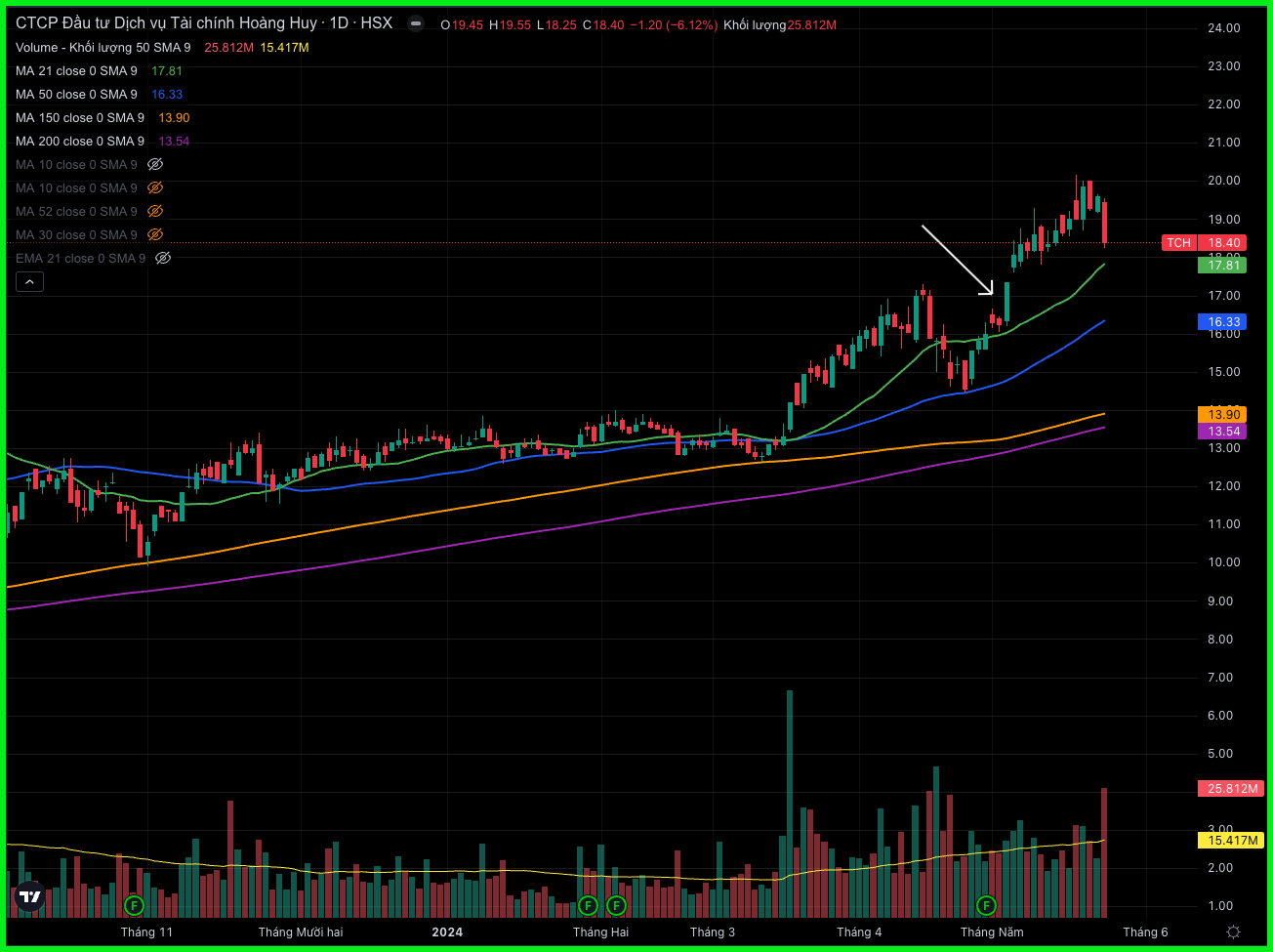Click the 10.00 price-axis label
Image resolution: width=1273 pixels, height=952 pixels.
[1223, 562]
